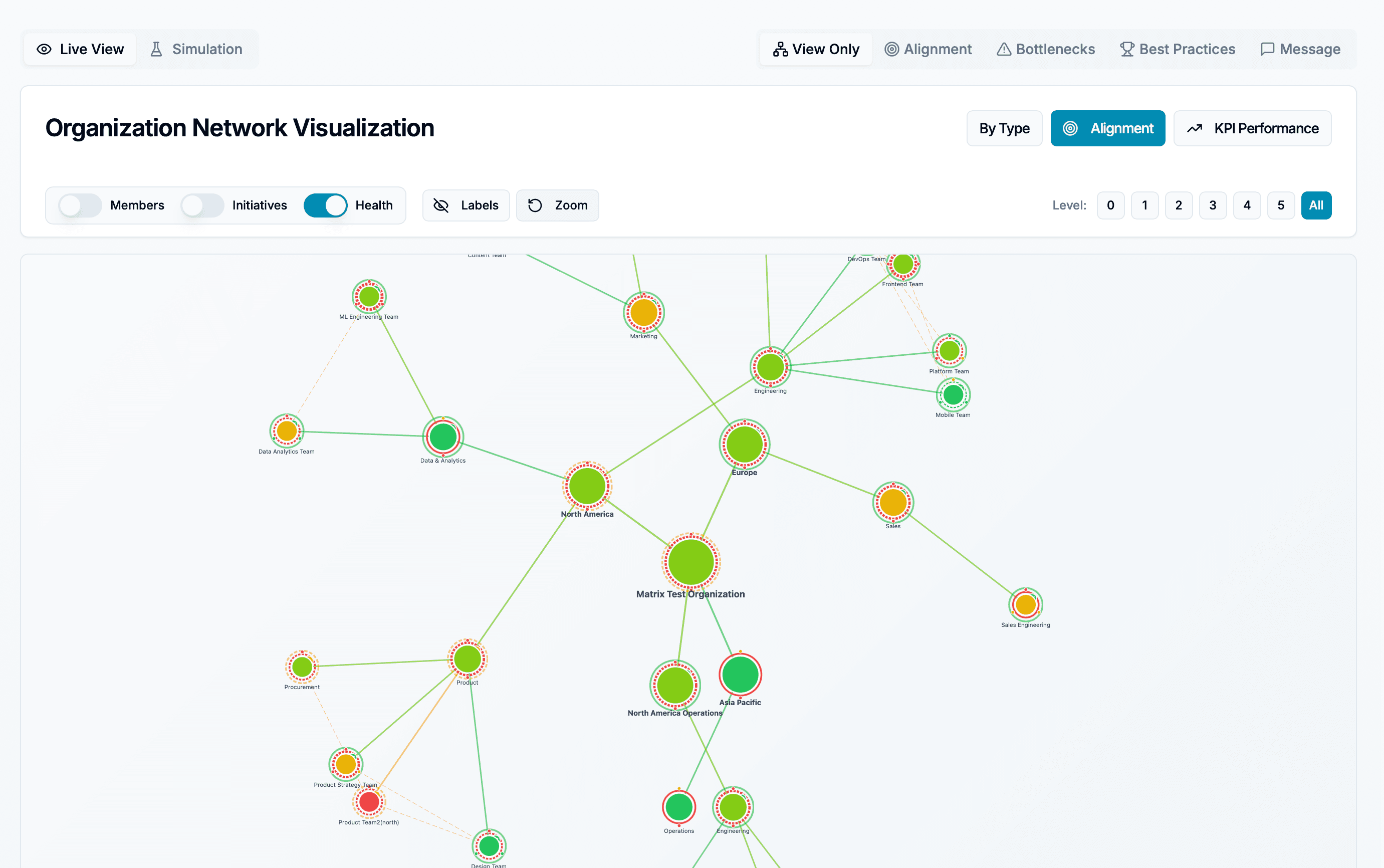The width and height of the screenshot is (1384, 868).
Task: Disable the Health toggle
Action: coord(326,205)
